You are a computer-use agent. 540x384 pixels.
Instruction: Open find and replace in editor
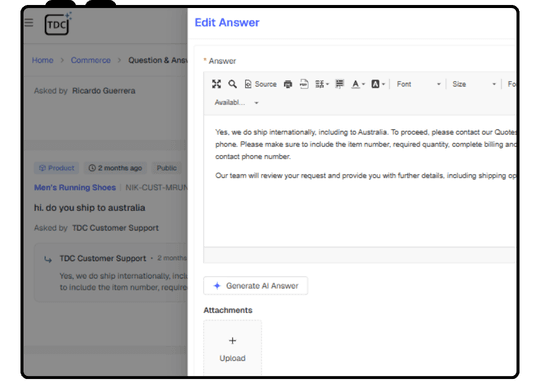click(232, 84)
